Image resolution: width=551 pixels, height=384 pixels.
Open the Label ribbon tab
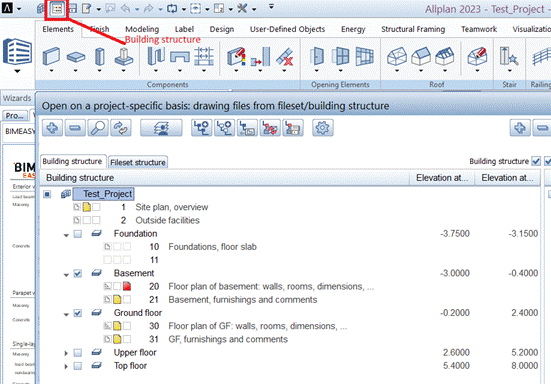point(184,29)
